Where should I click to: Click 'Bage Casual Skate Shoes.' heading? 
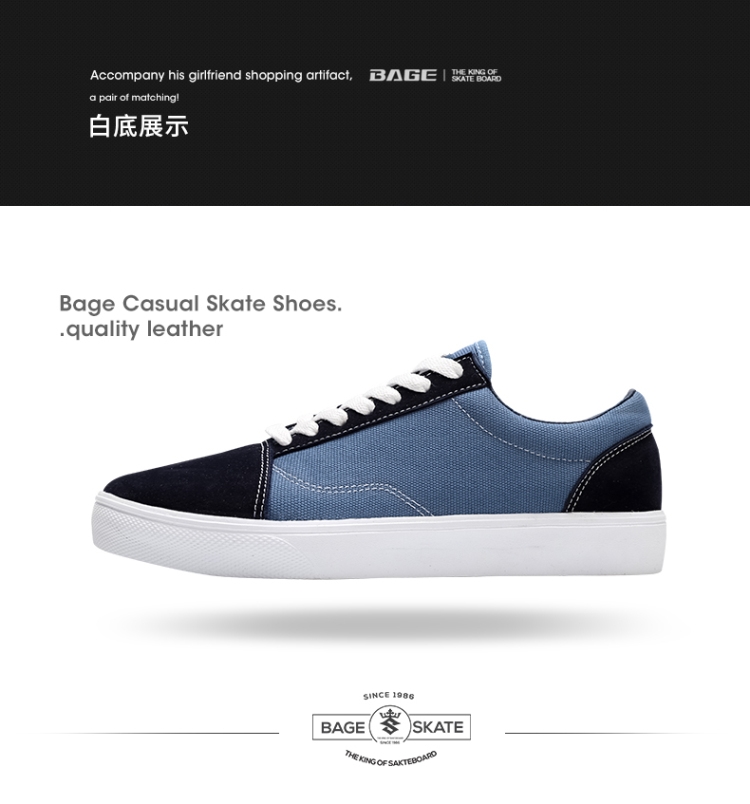coord(200,303)
